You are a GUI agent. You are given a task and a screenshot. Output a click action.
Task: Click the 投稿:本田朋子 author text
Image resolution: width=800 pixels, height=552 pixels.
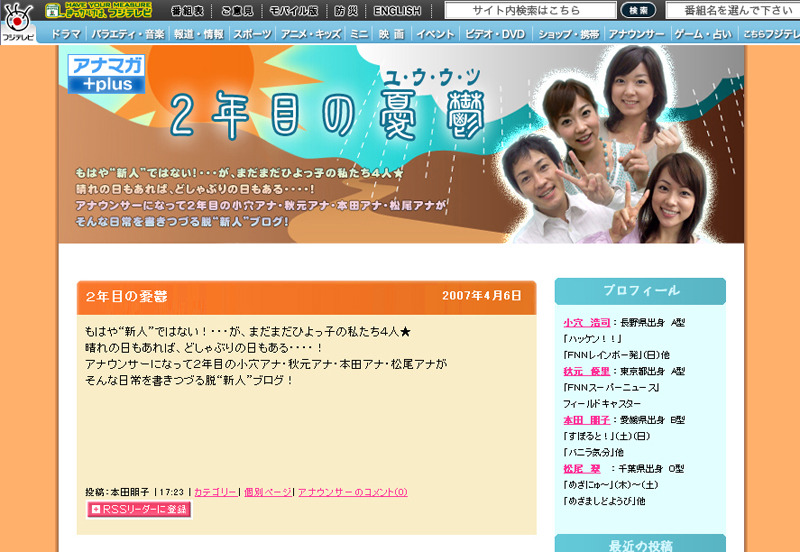(x=117, y=492)
